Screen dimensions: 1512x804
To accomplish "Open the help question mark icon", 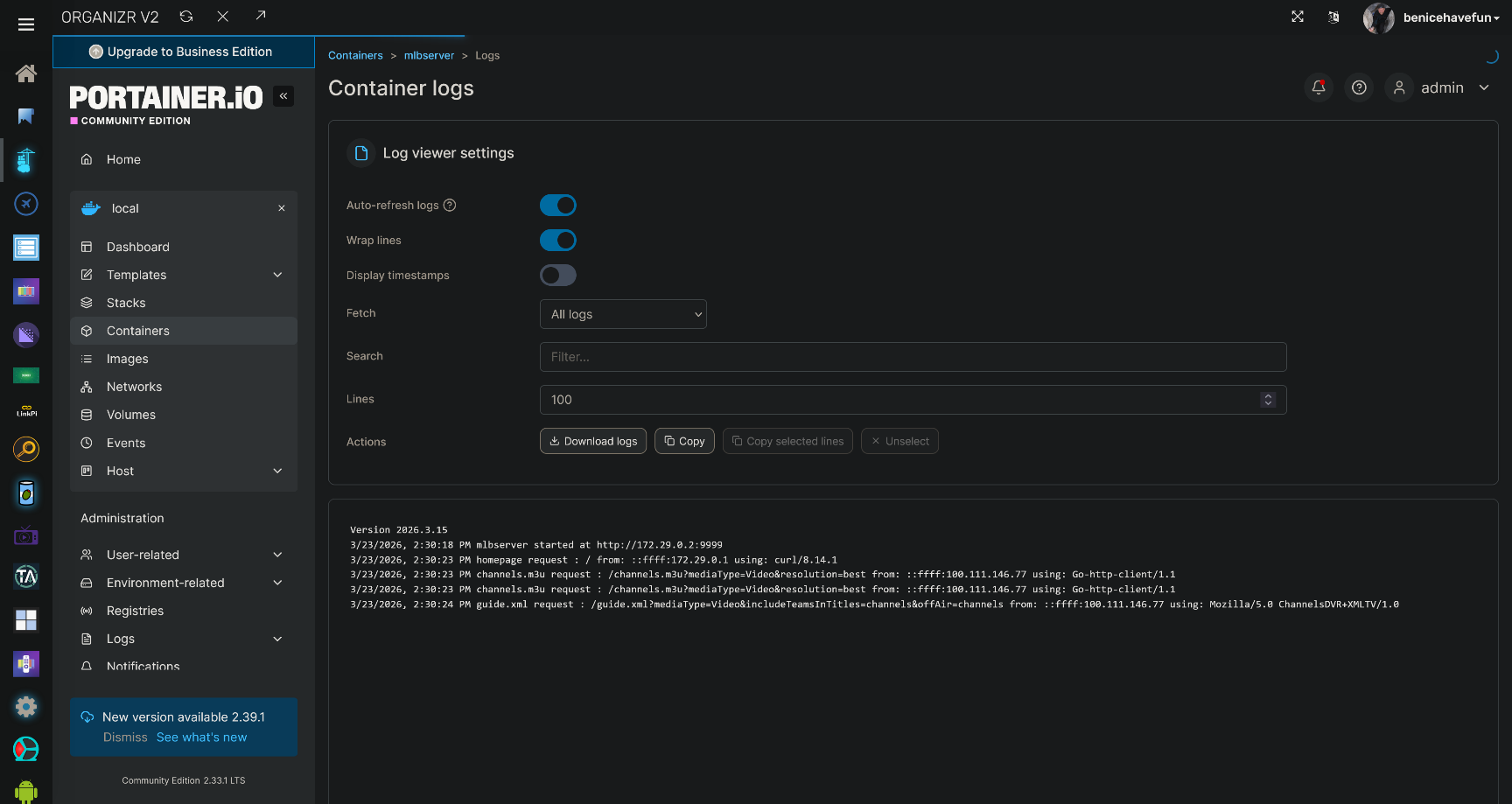I will point(1358,87).
